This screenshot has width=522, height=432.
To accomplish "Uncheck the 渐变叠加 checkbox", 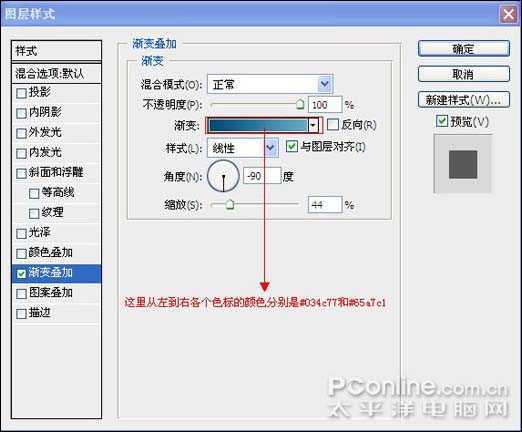I will (x=21, y=274).
